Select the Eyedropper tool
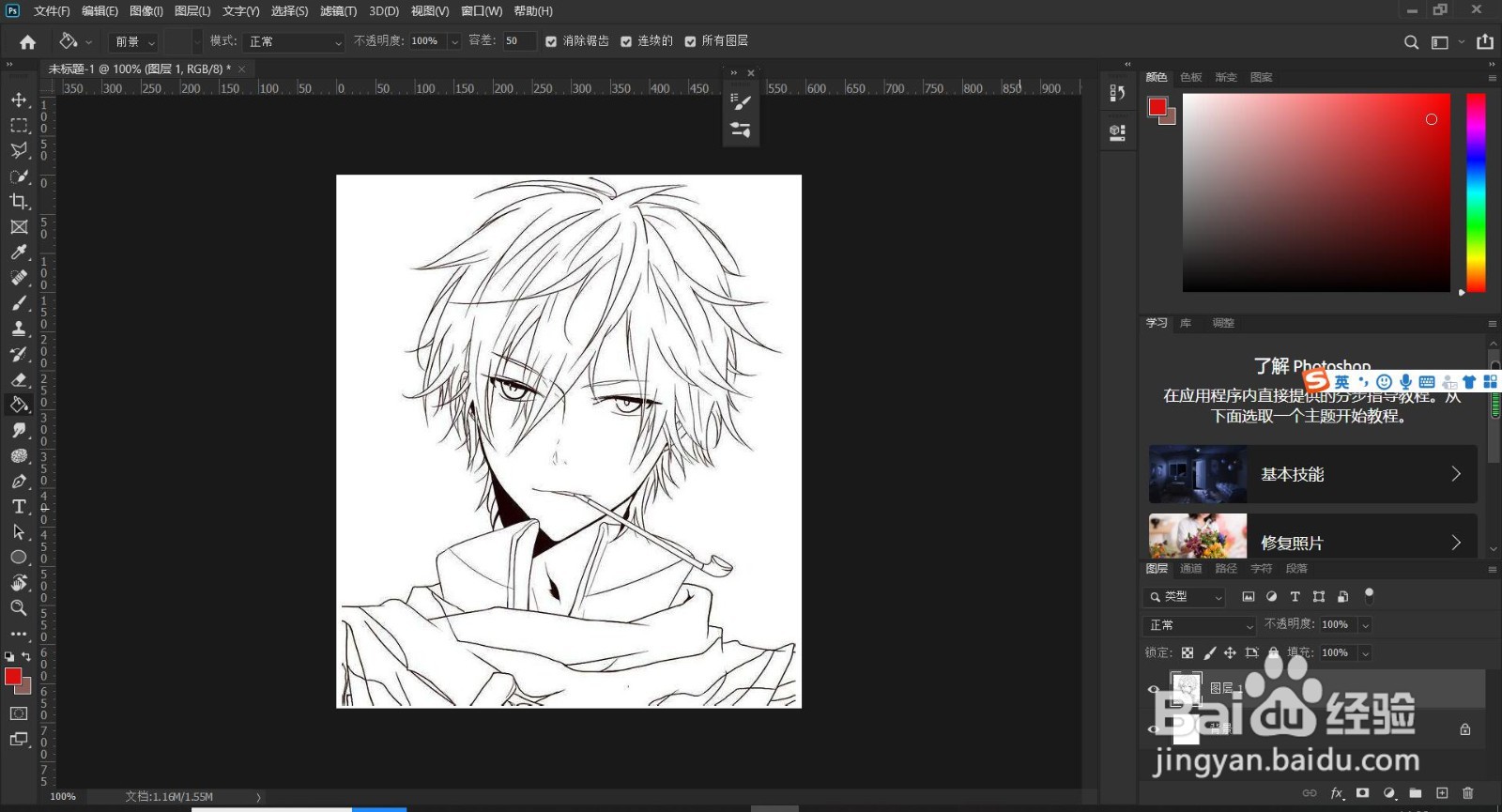This screenshot has width=1502, height=812. (19, 253)
